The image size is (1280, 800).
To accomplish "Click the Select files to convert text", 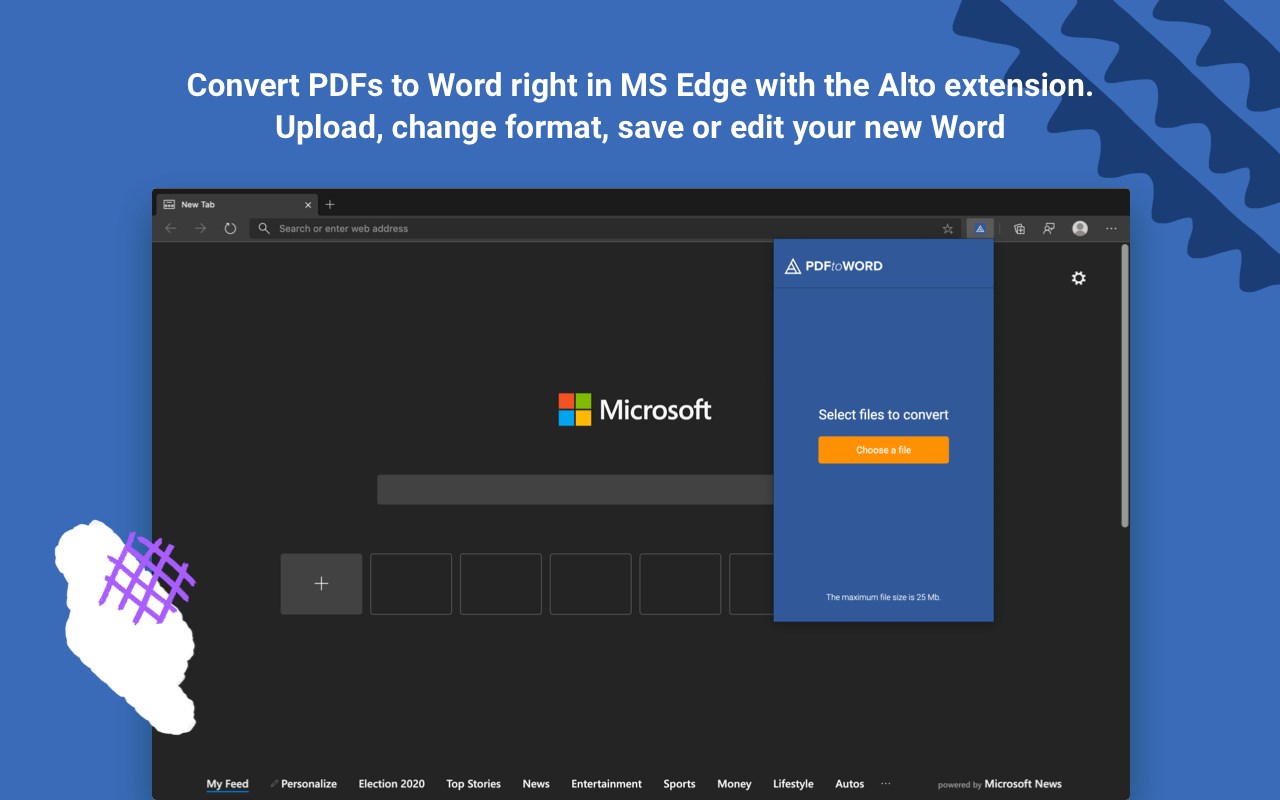I will pyautogui.click(x=883, y=415).
